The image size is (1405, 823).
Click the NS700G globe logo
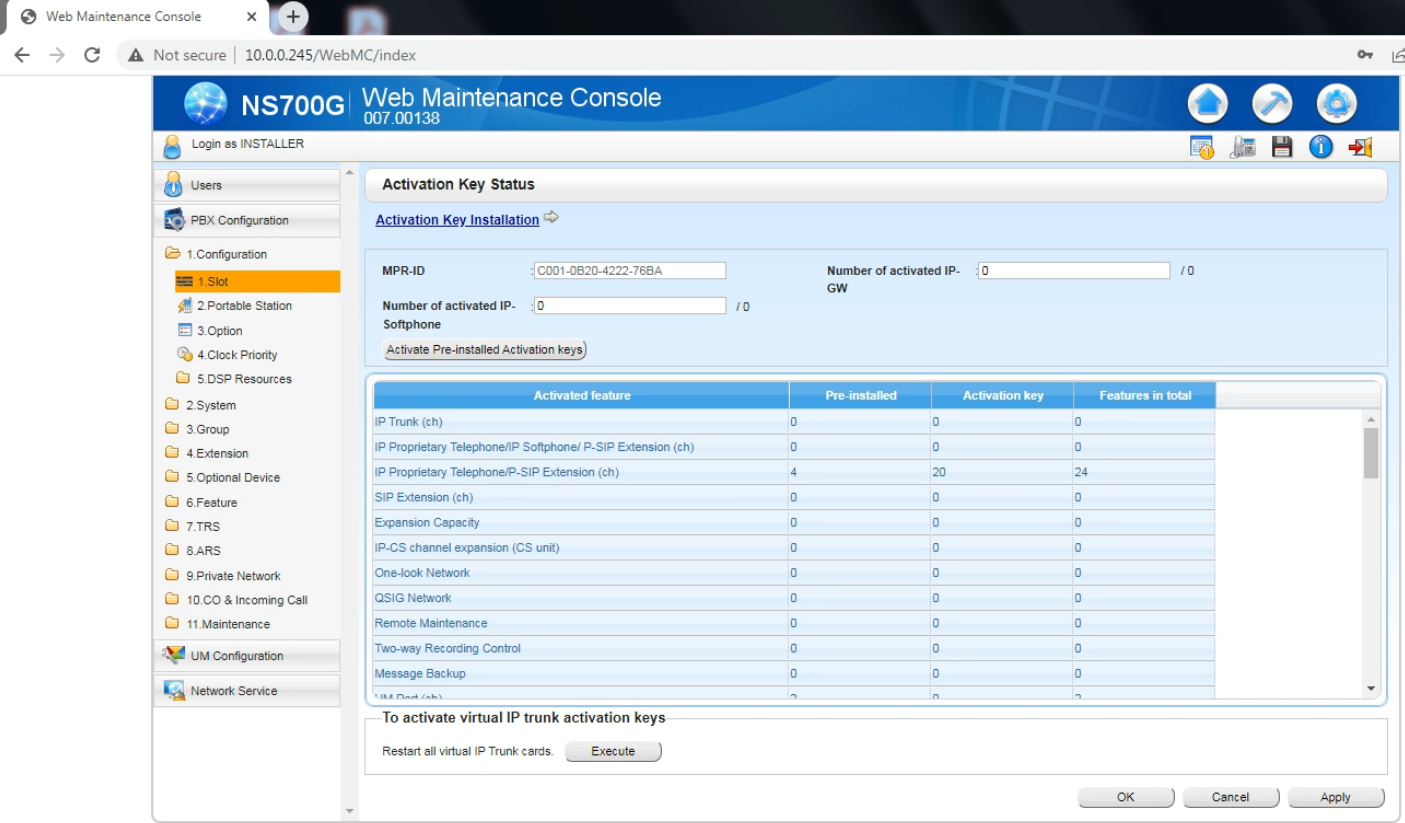pyautogui.click(x=207, y=104)
